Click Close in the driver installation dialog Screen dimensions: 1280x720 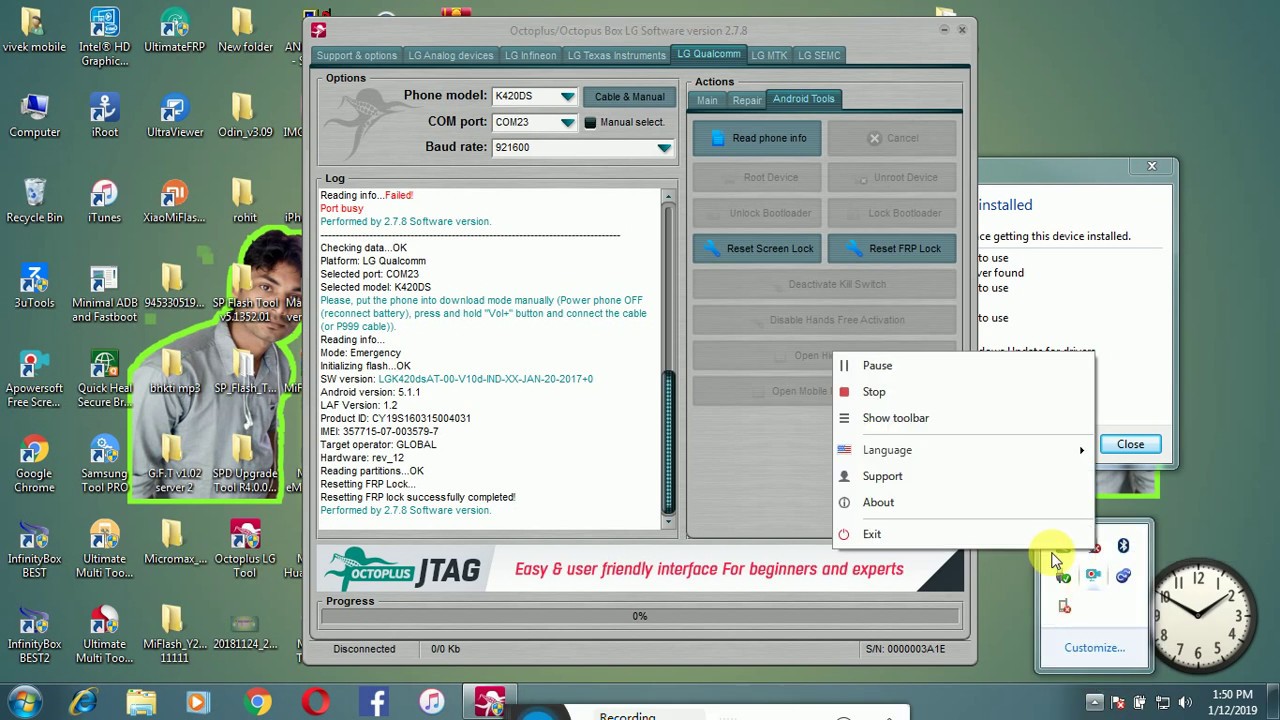pyautogui.click(x=1130, y=444)
